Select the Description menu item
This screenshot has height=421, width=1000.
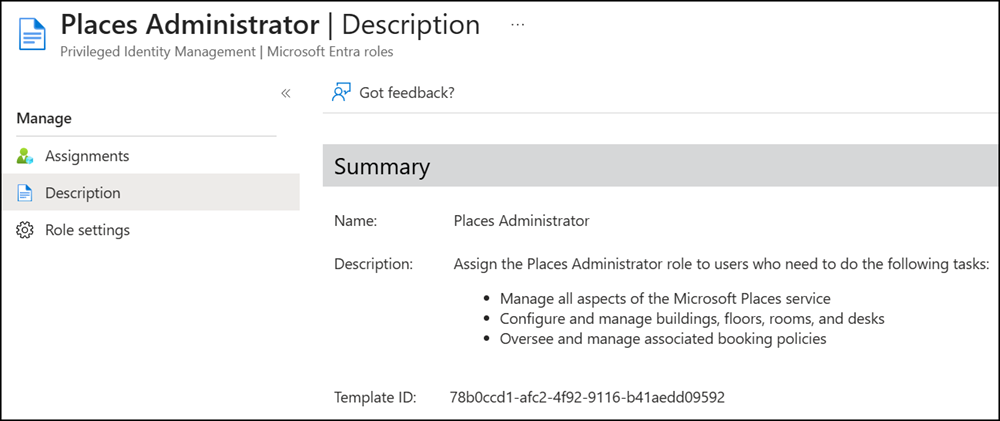coord(151,192)
